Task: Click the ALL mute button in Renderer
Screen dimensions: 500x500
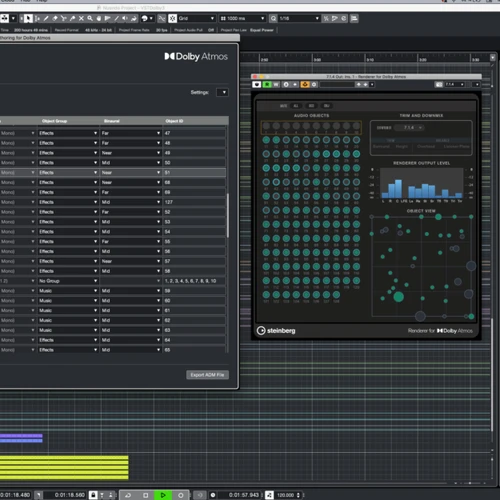Action: (x=296, y=106)
